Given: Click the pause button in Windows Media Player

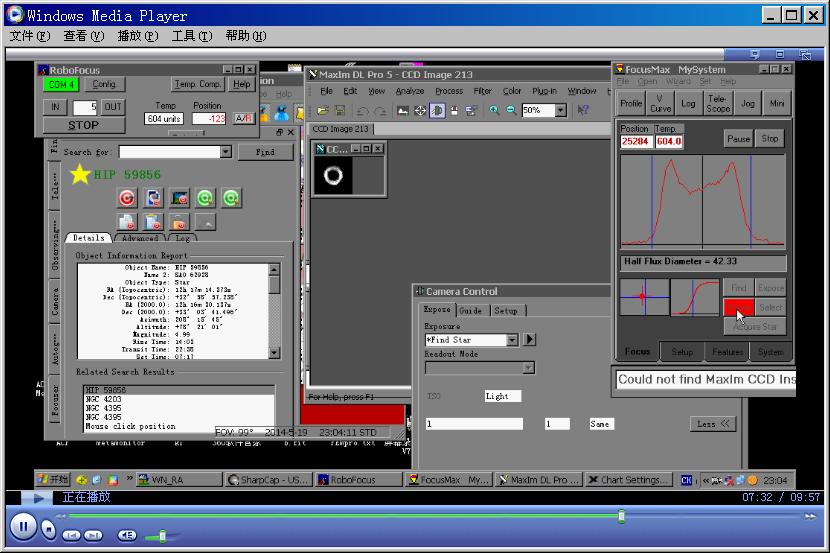Looking at the screenshot, I should (x=23, y=527).
